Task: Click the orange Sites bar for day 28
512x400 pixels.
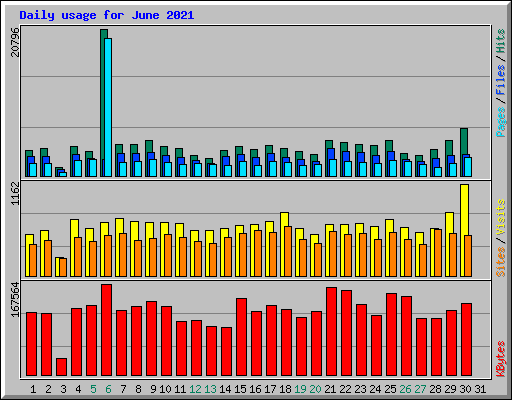Action: coord(438,253)
